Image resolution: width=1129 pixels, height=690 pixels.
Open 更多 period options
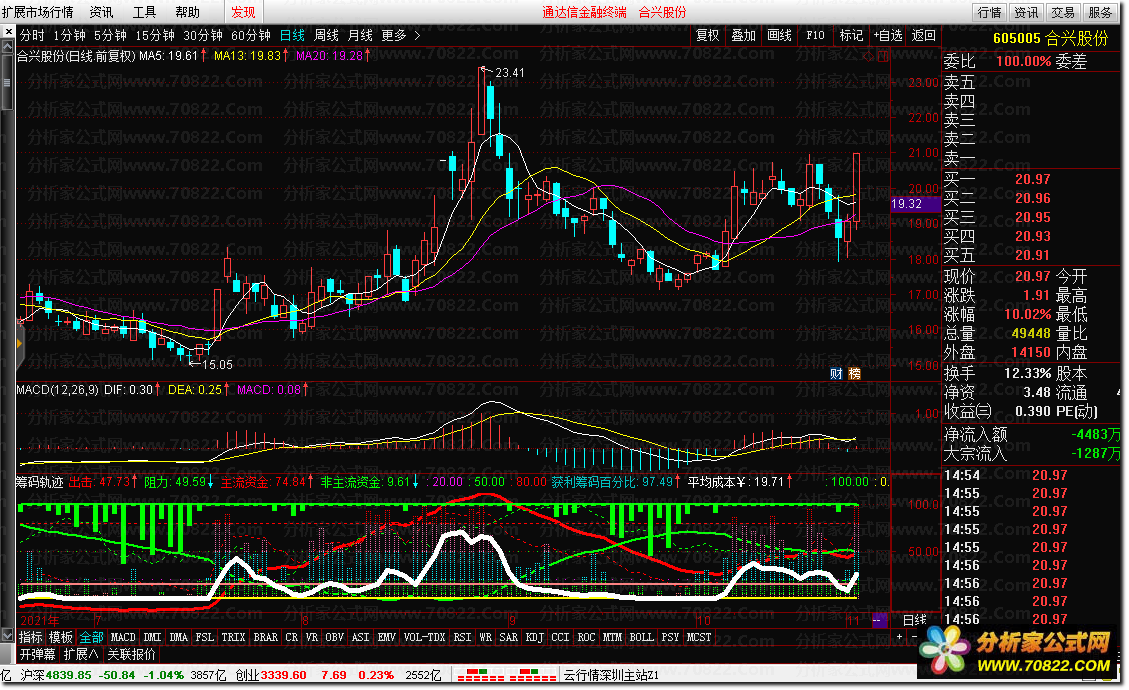coord(394,35)
